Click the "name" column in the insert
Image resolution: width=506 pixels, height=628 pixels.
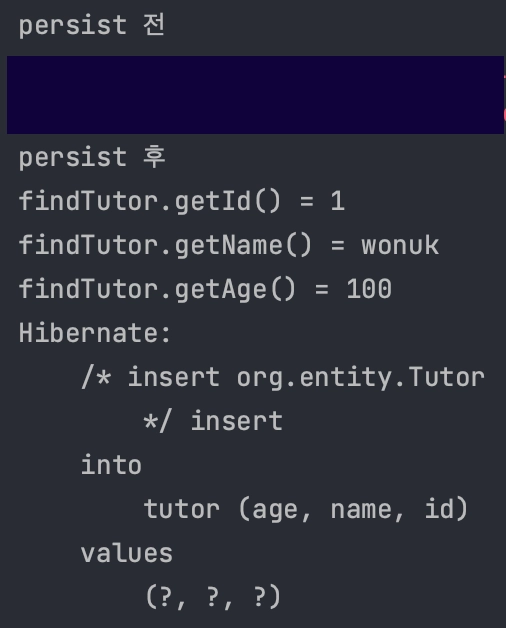(362, 510)
